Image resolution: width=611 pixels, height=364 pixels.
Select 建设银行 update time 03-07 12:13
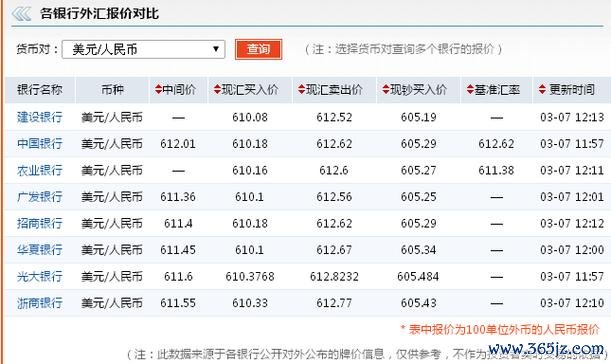pyautogui.click(x=572, y=117)
